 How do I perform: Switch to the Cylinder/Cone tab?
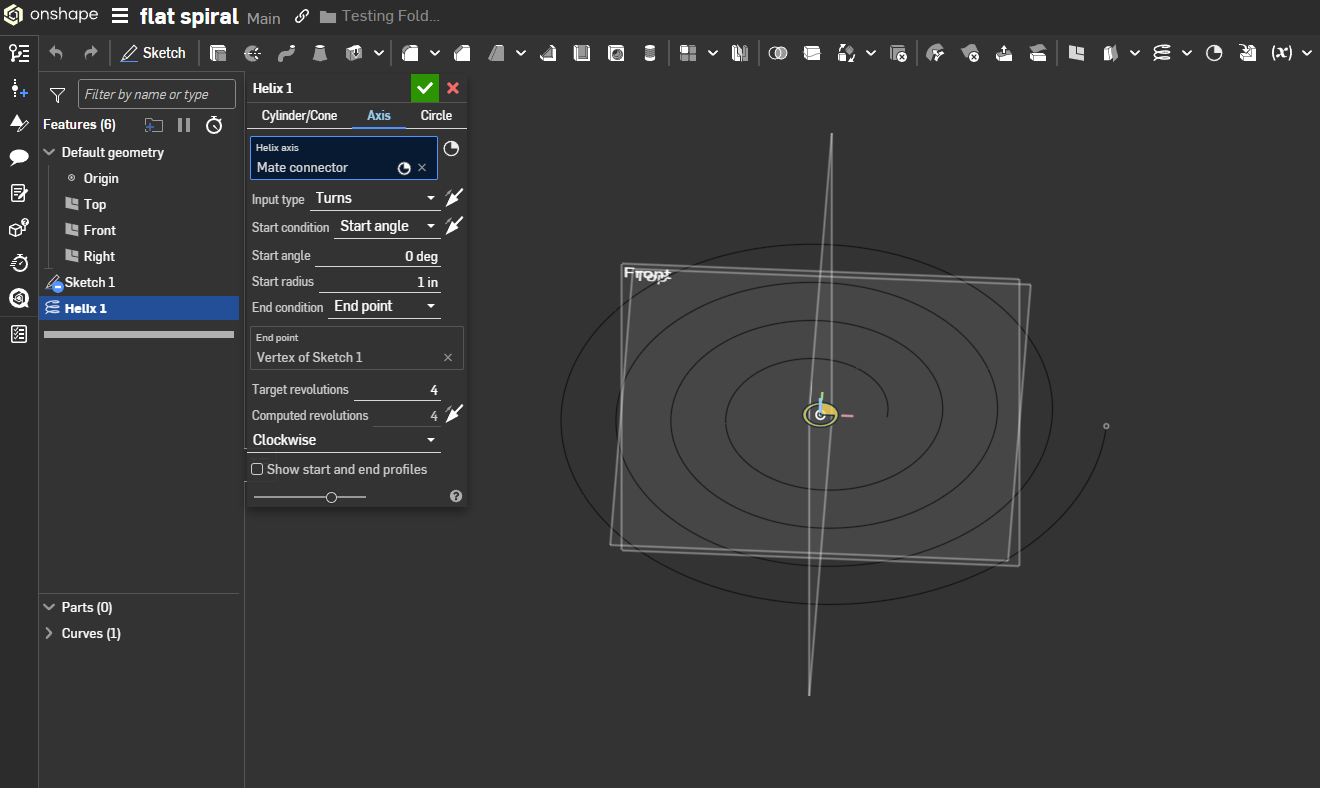(x=299, y=116)
